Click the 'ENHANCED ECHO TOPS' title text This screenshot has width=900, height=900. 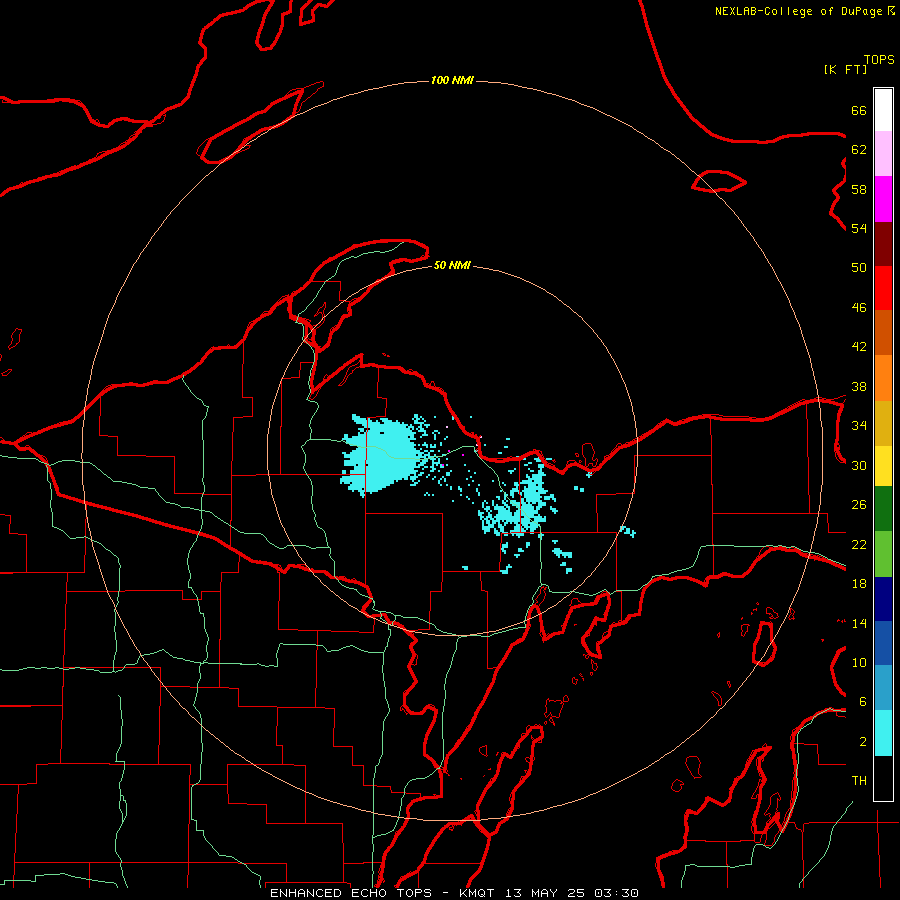[351, 893]
